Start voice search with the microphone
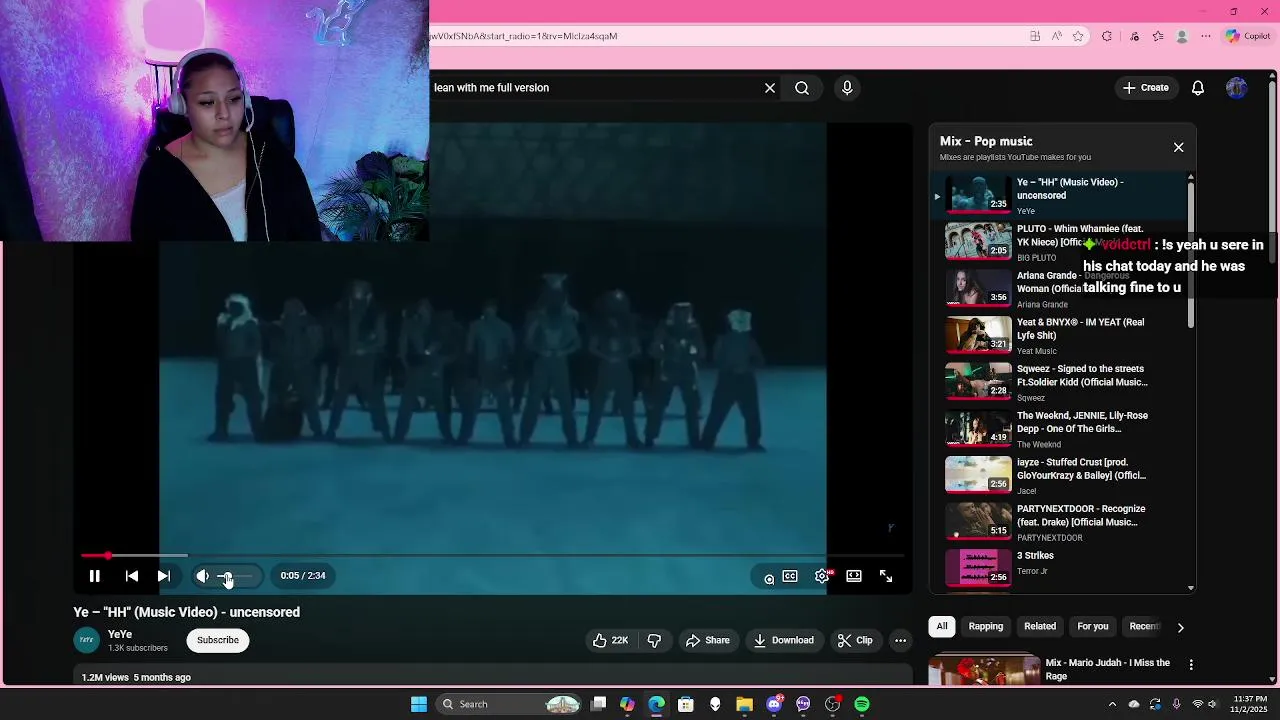Image resolution: width=1280 pixels, height=720 pixels. [847, 88]
